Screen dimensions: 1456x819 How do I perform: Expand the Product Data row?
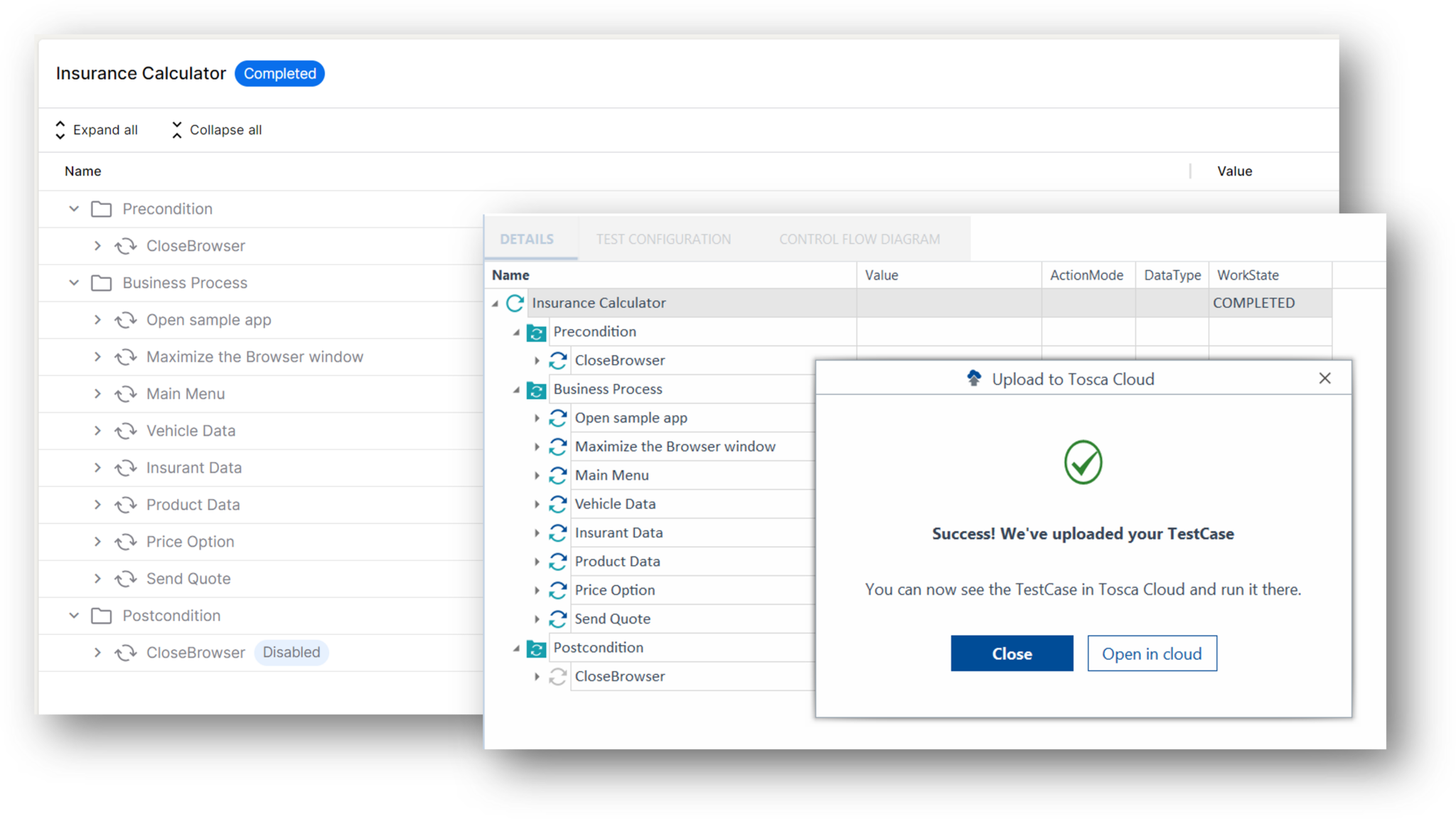point(97,504)
